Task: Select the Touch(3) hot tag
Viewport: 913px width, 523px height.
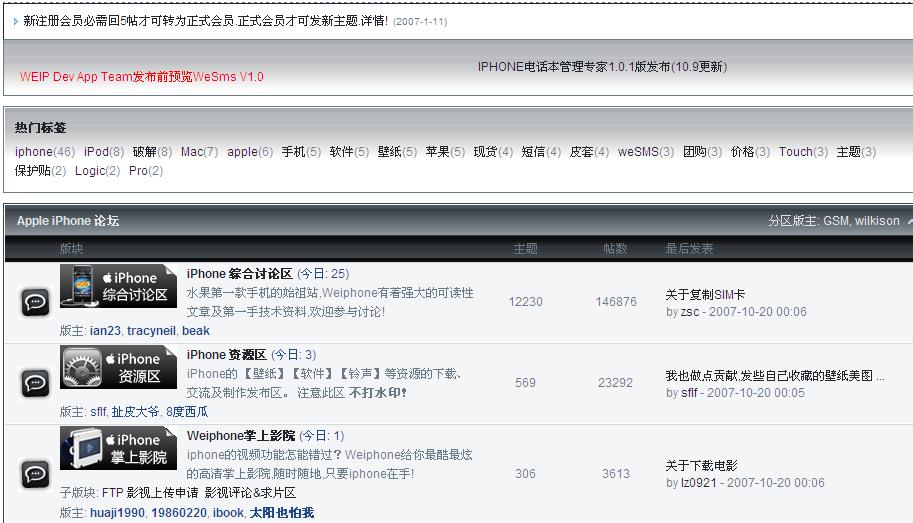Action: tap(804, 151)
